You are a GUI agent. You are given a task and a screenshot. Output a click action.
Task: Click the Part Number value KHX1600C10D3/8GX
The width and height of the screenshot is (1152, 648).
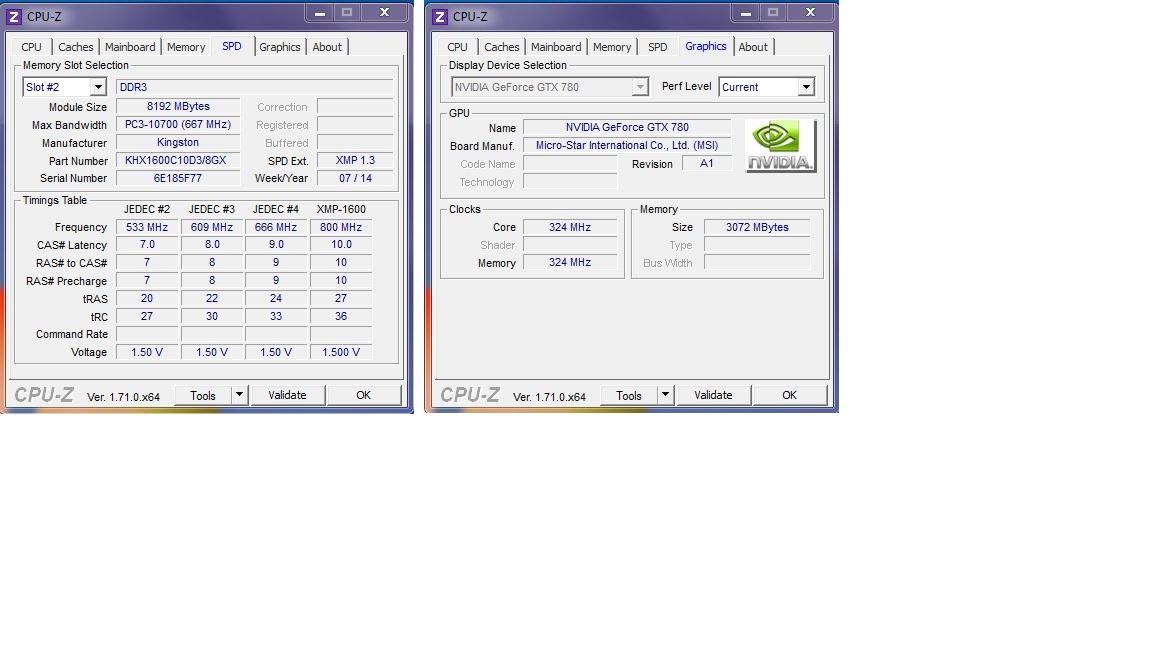[x=178, y=160]
